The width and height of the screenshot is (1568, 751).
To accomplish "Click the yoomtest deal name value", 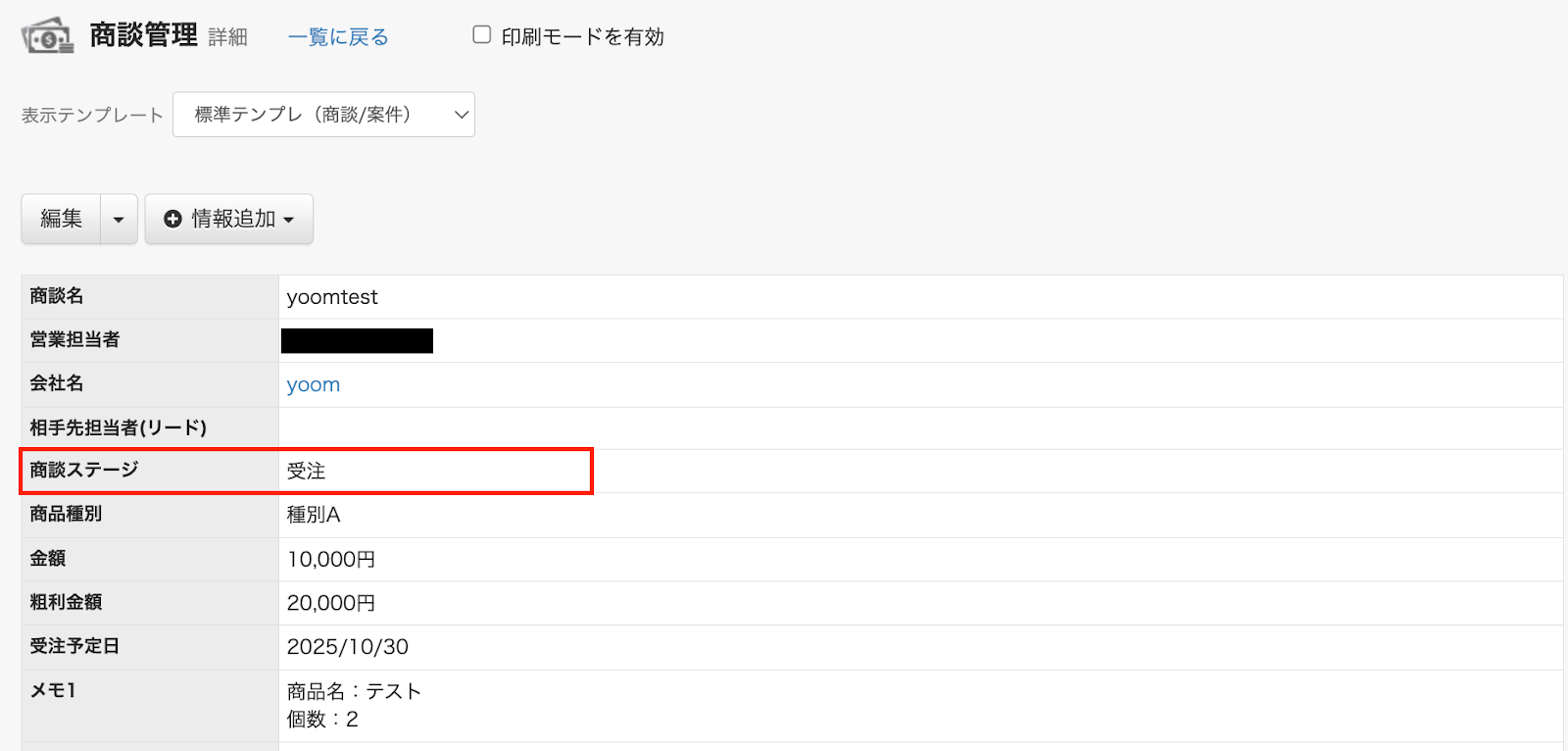I will 331,297.
